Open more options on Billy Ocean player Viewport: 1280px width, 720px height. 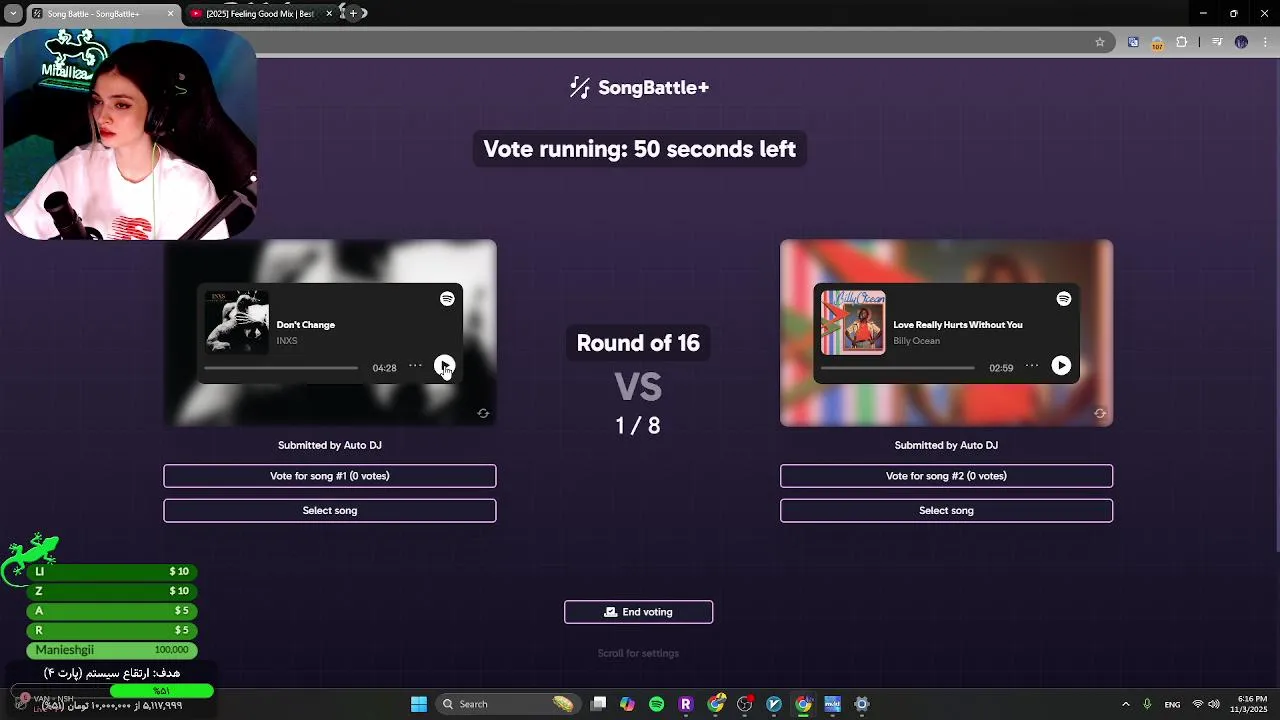point(1032,366)
